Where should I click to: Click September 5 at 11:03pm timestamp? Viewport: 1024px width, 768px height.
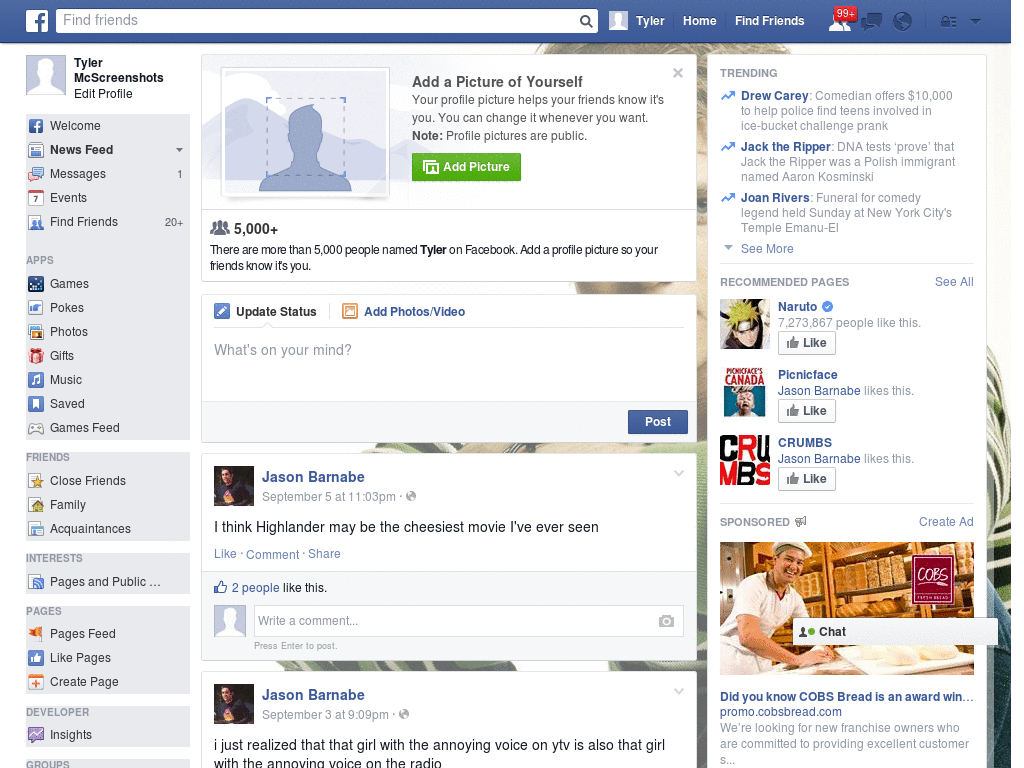point(328,497)
